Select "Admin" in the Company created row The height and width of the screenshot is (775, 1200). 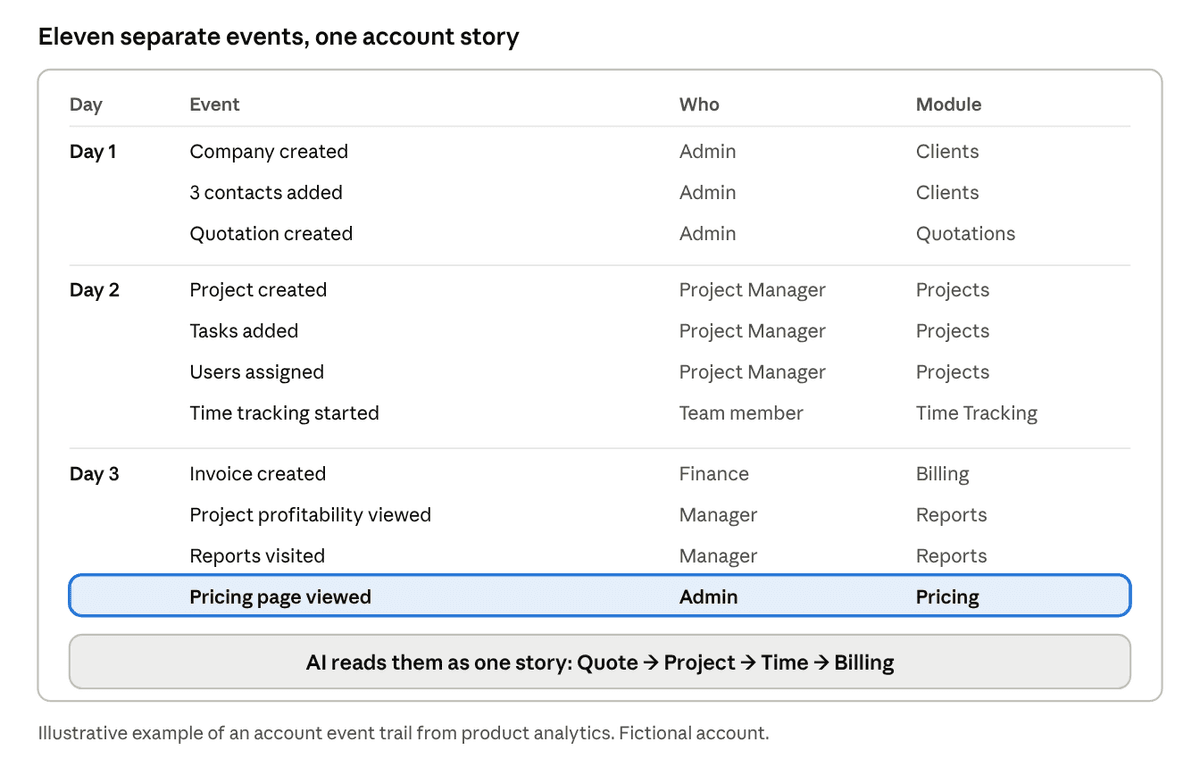(708, 152)
